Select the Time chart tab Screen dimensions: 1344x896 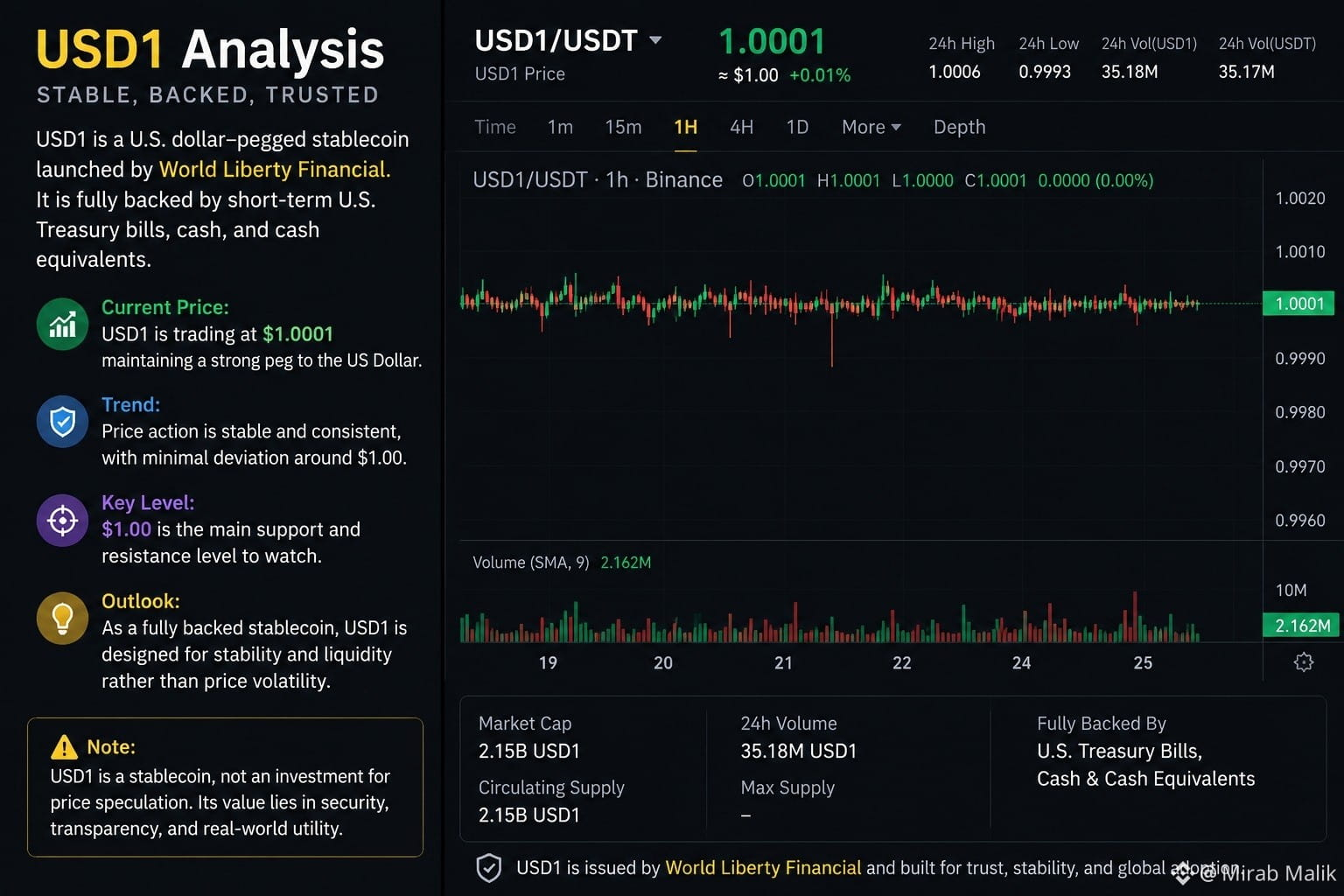click(495, 127)
